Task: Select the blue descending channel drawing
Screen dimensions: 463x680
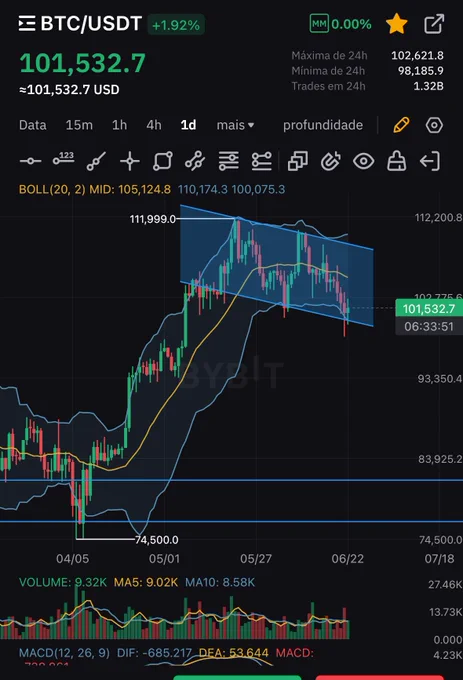Action: point(277,265)
